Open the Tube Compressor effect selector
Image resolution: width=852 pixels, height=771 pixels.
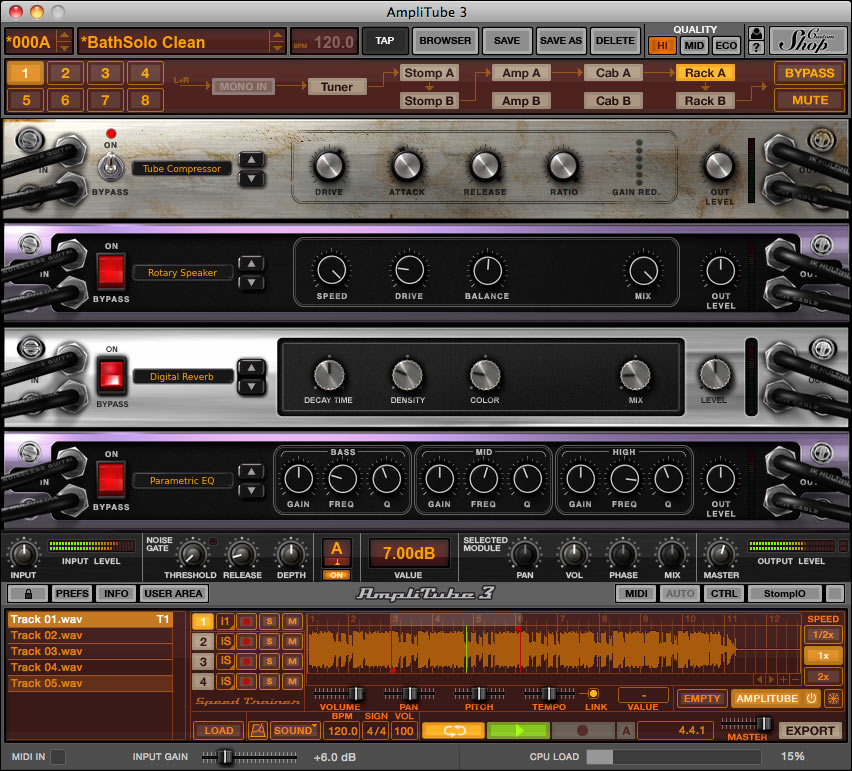181,168
